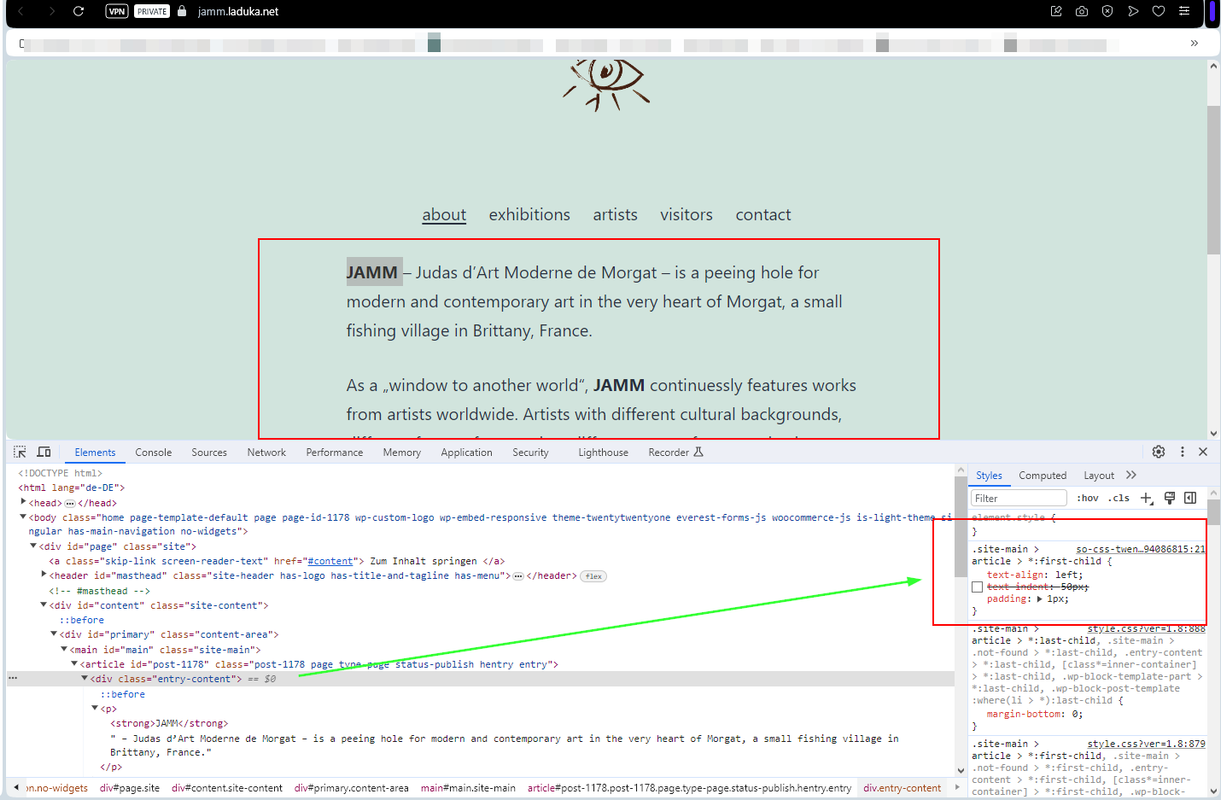Collapse the div id="page" node
Screen dimensions: 1221x800
[x=33, y=547]
